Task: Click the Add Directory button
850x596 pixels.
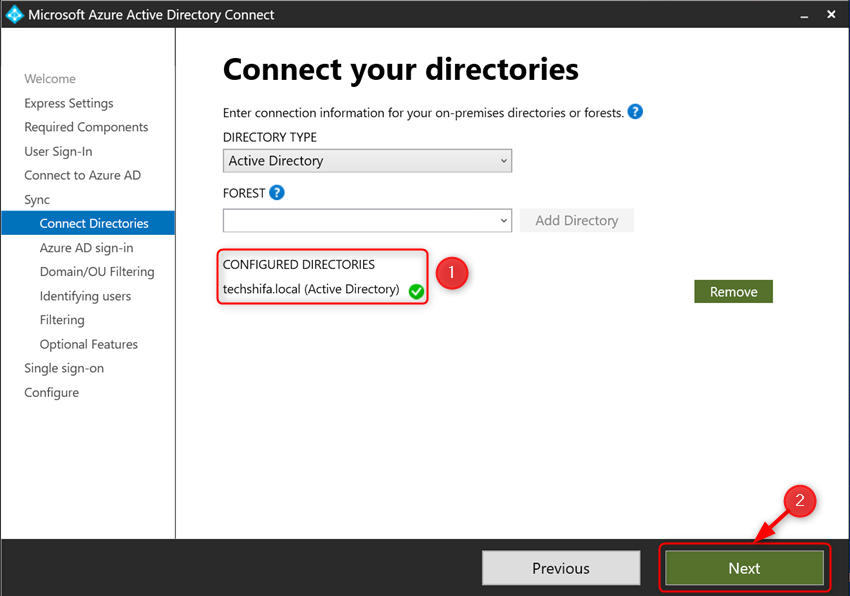Action: (x=576, y=219)
